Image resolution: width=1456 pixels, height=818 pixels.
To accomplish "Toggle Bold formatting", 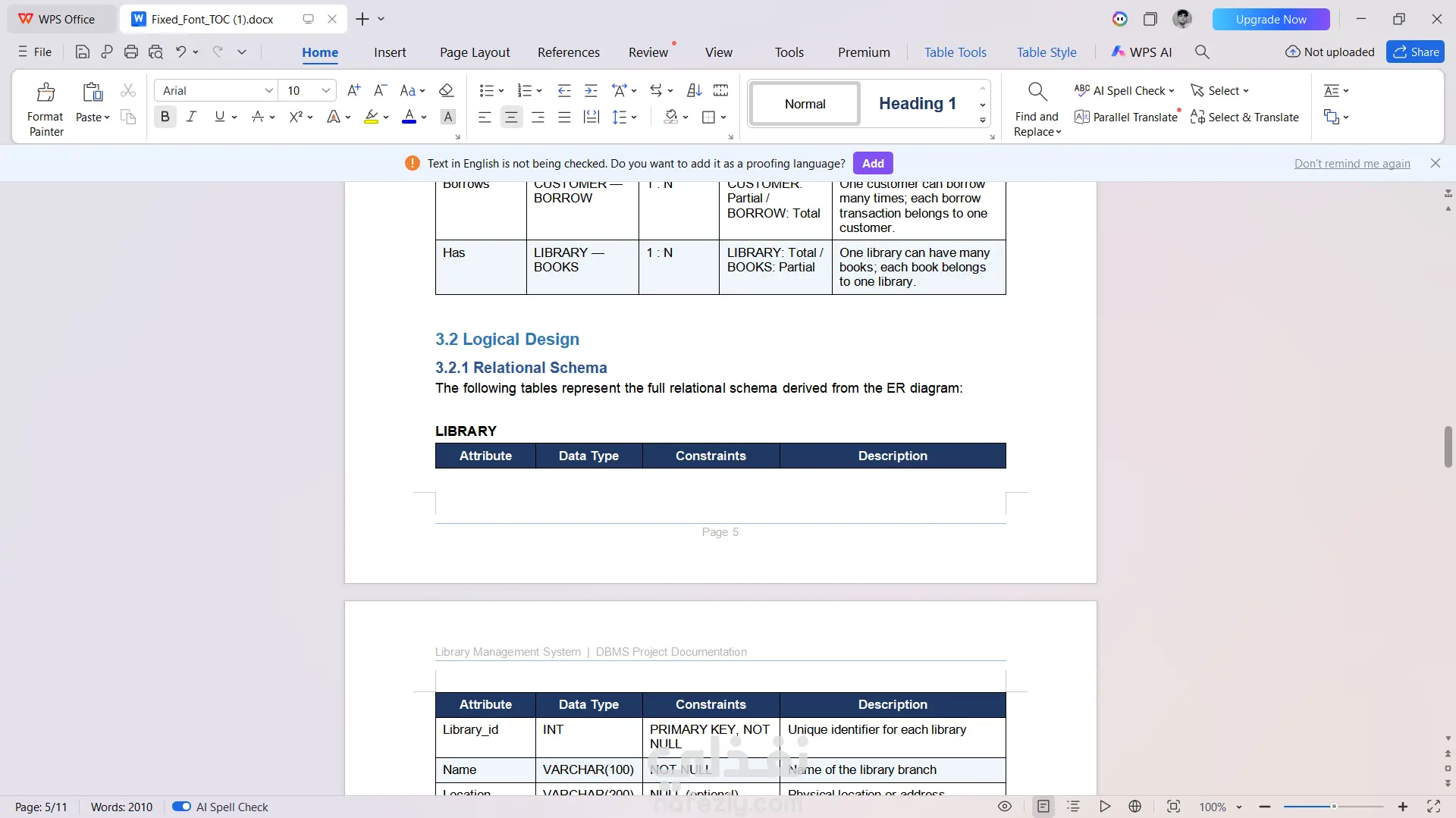I will 165,117.
